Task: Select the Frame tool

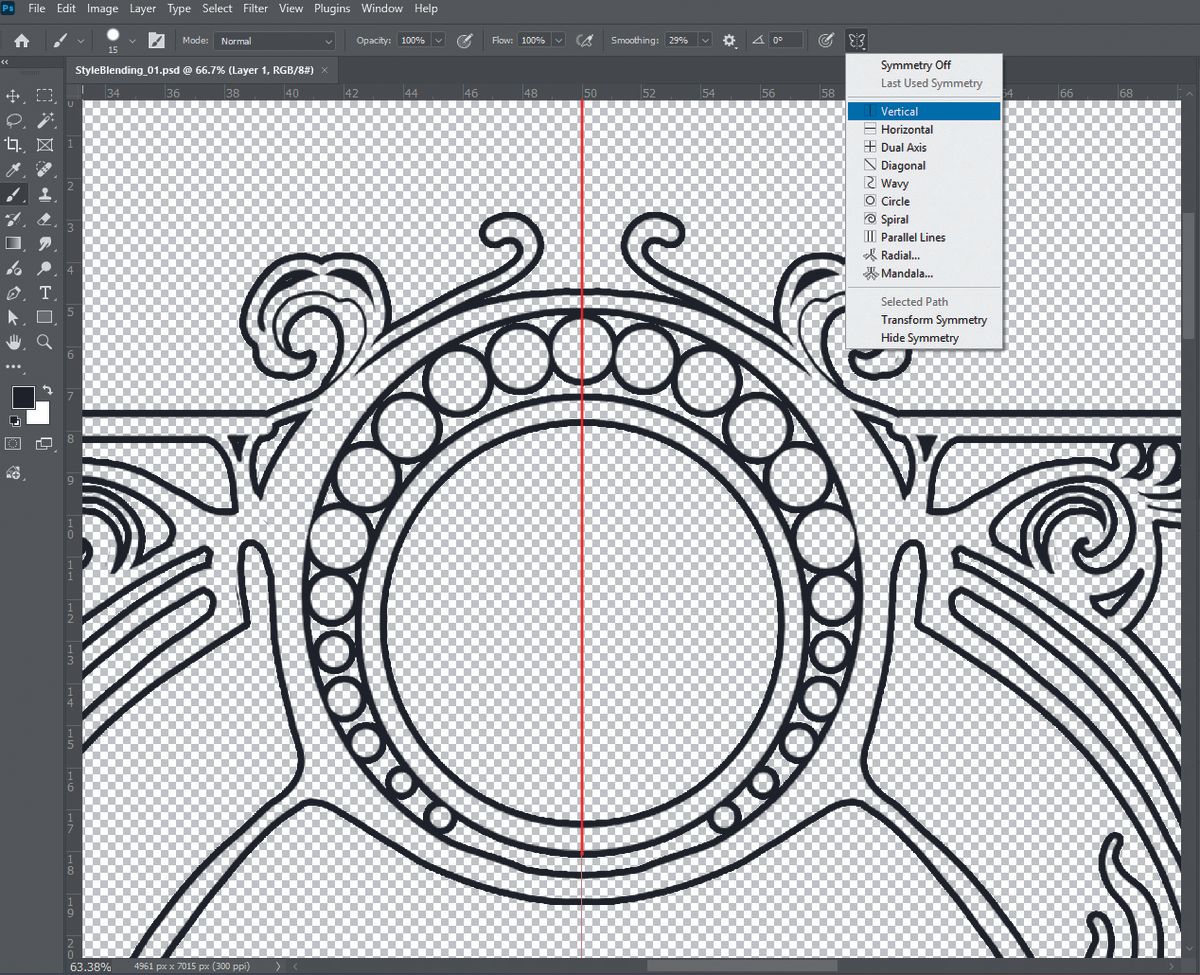Action: (x=45, y=145)
